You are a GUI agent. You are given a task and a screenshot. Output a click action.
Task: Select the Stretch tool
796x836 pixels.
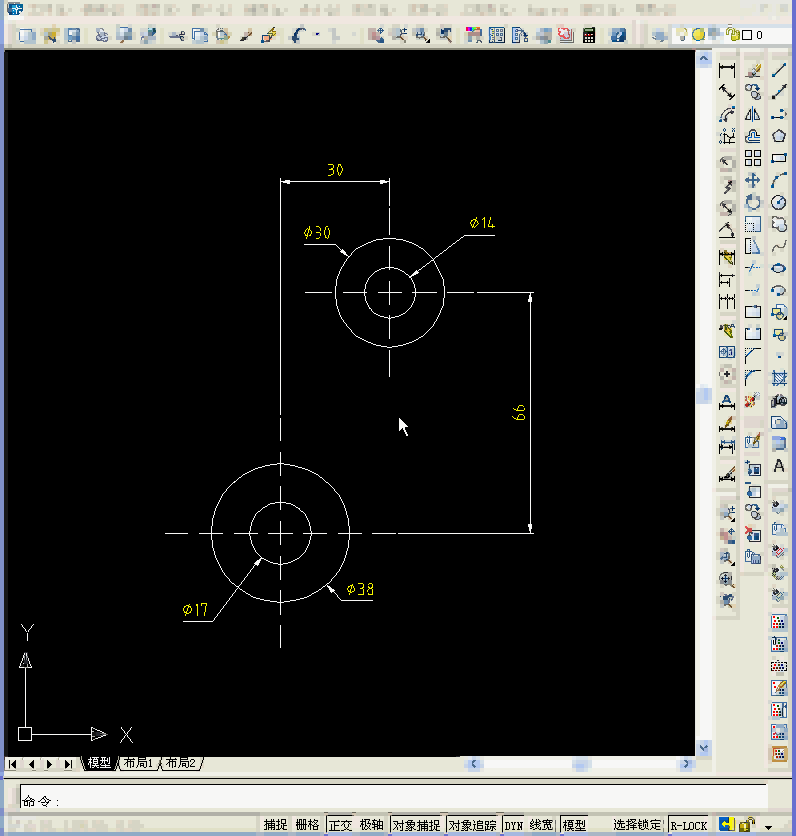(x=753, y=246)
